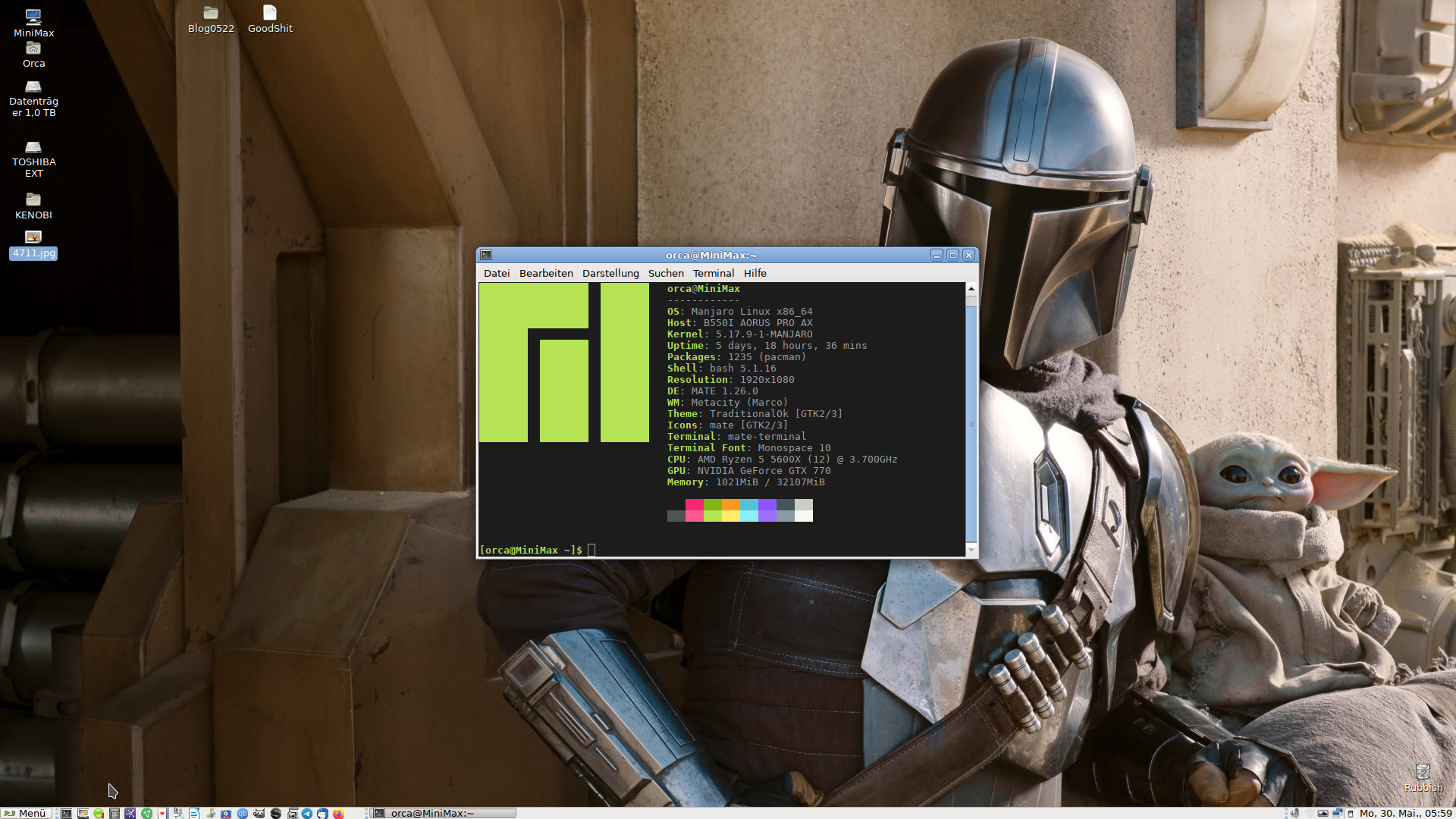The height and width of the screenshot is (819, 1456).
Task: Click the 'Terminal Font: Monospace 10' line
Action: coord(748,448)
